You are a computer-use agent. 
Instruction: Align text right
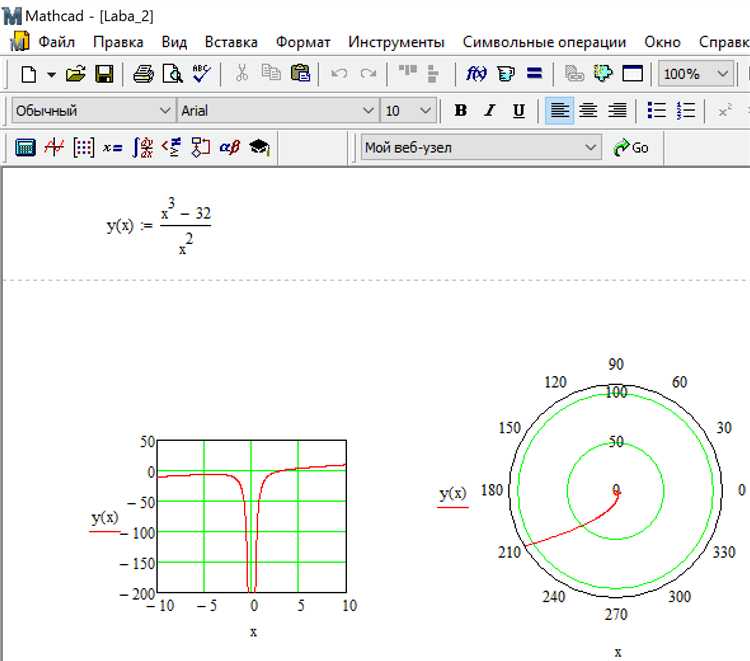coord(618,110)
